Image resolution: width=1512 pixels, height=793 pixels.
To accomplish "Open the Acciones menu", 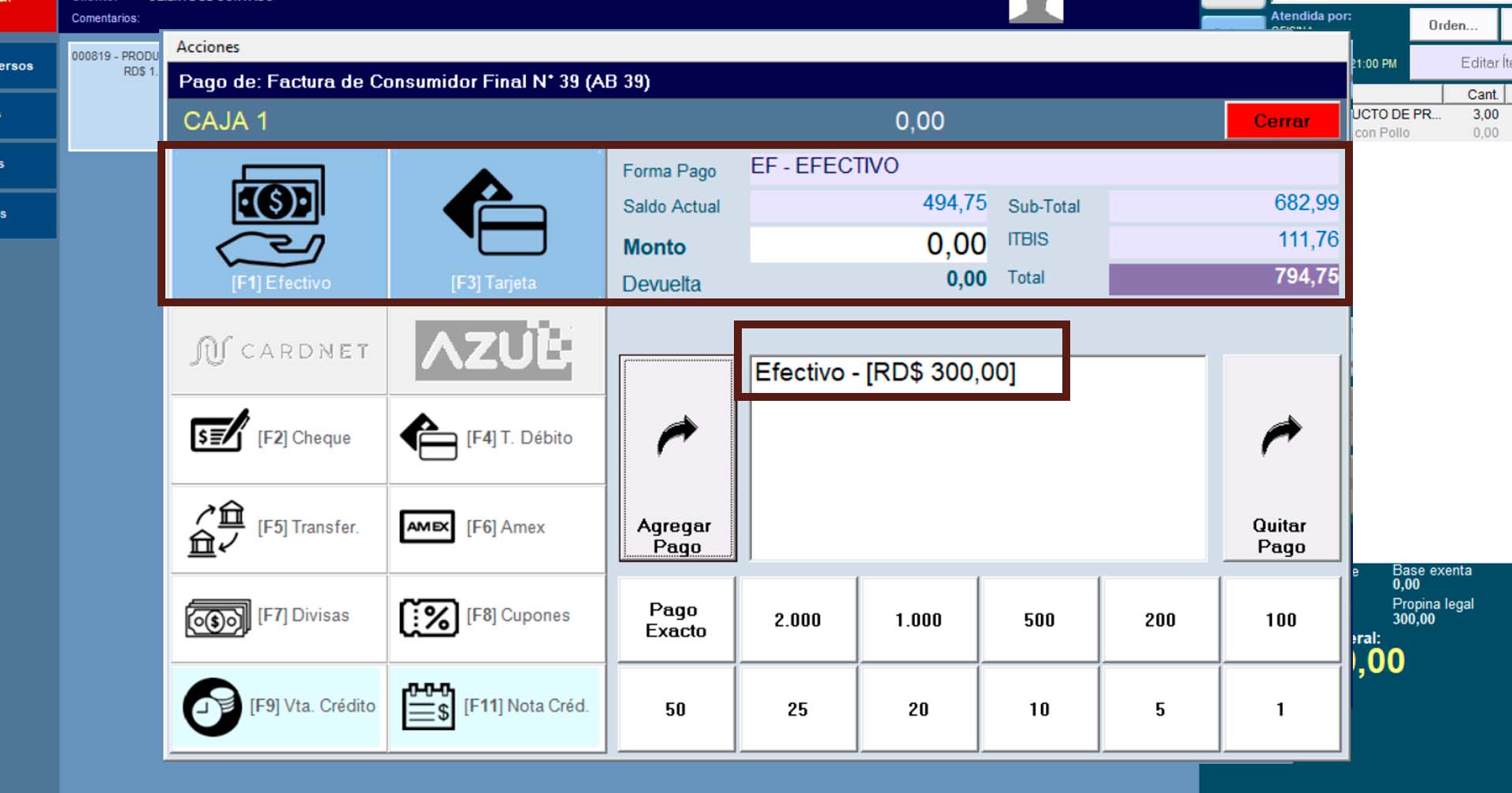I will [x=208, y=47].
